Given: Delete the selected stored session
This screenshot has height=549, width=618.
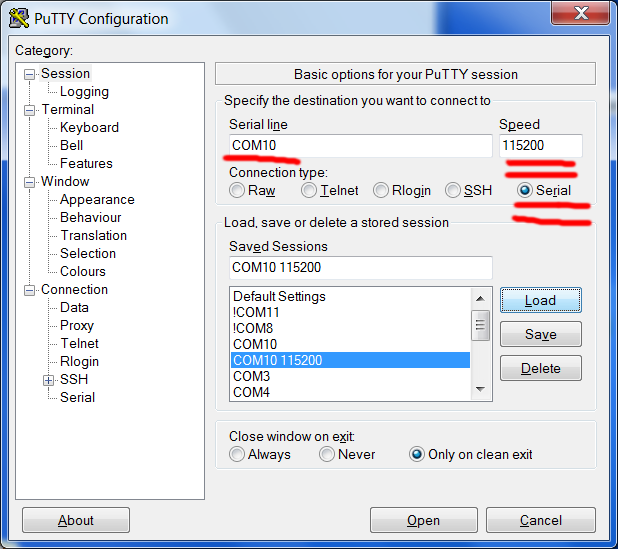Looking at the screenshot, I should (x=540, y=368).
